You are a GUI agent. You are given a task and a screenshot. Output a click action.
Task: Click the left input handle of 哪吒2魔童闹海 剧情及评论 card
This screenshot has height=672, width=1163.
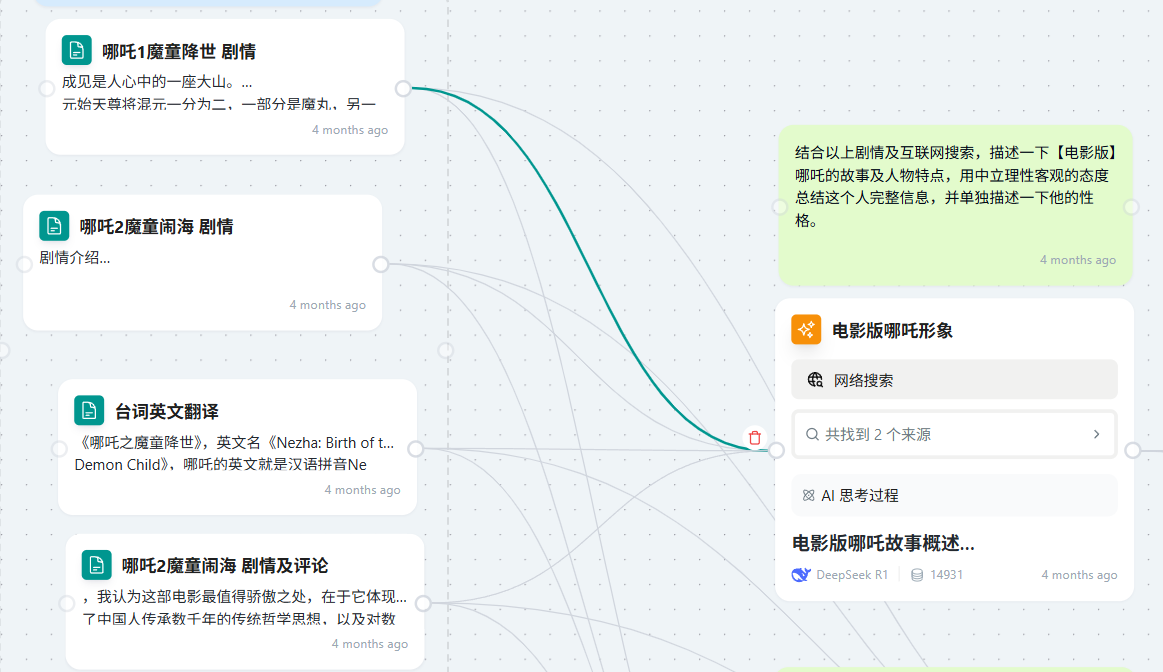(67, 603)
